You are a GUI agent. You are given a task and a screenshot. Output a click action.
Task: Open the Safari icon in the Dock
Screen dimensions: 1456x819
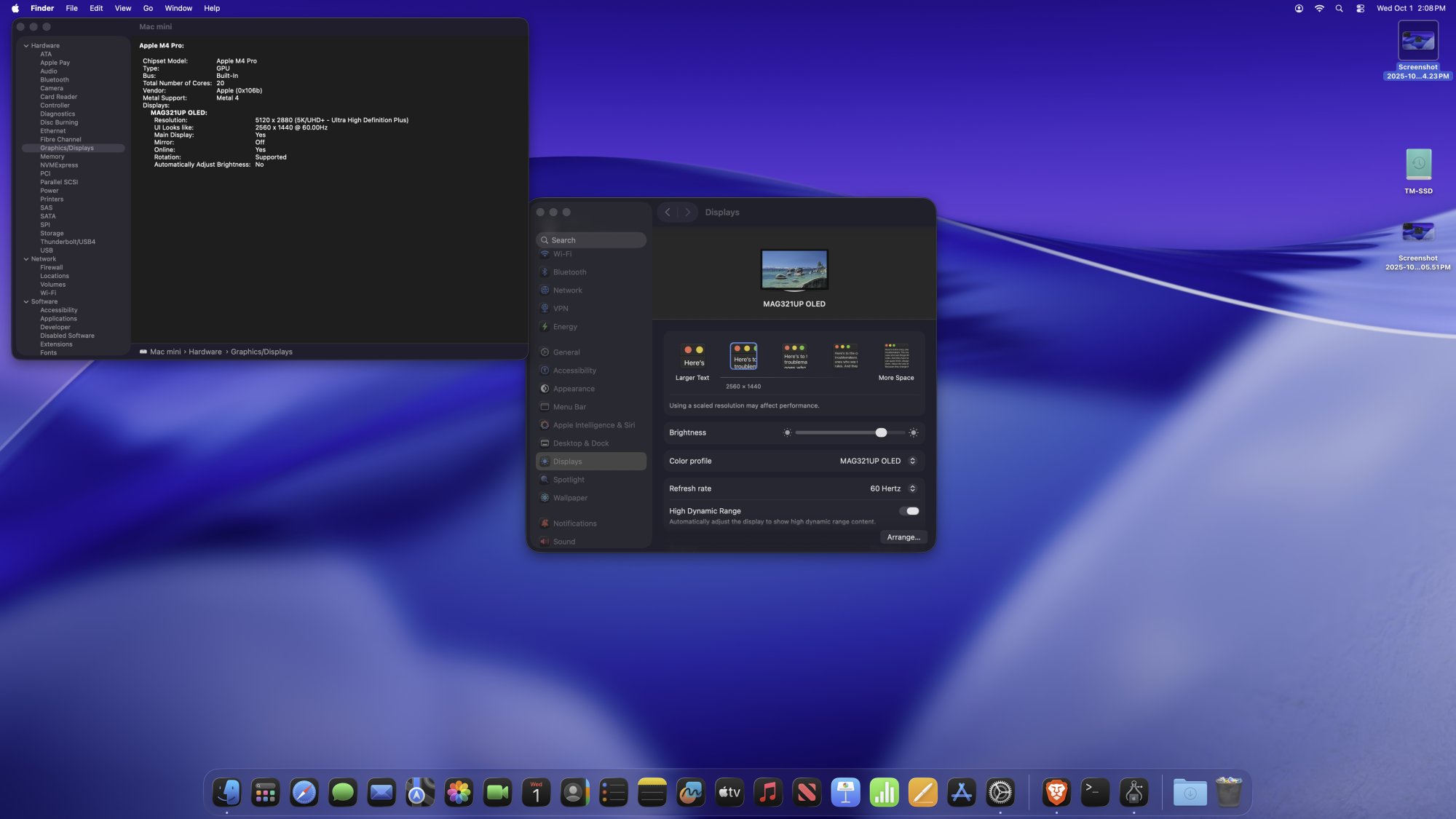pos(304,792)
